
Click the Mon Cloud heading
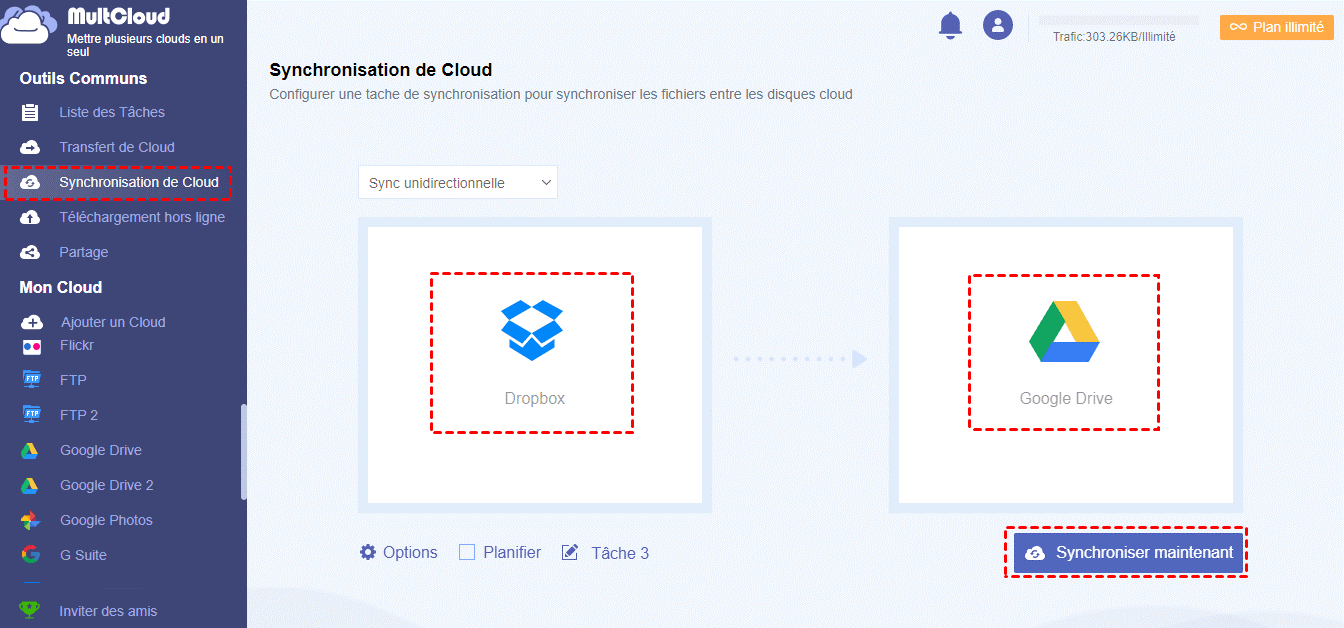[x=61, y=288]
